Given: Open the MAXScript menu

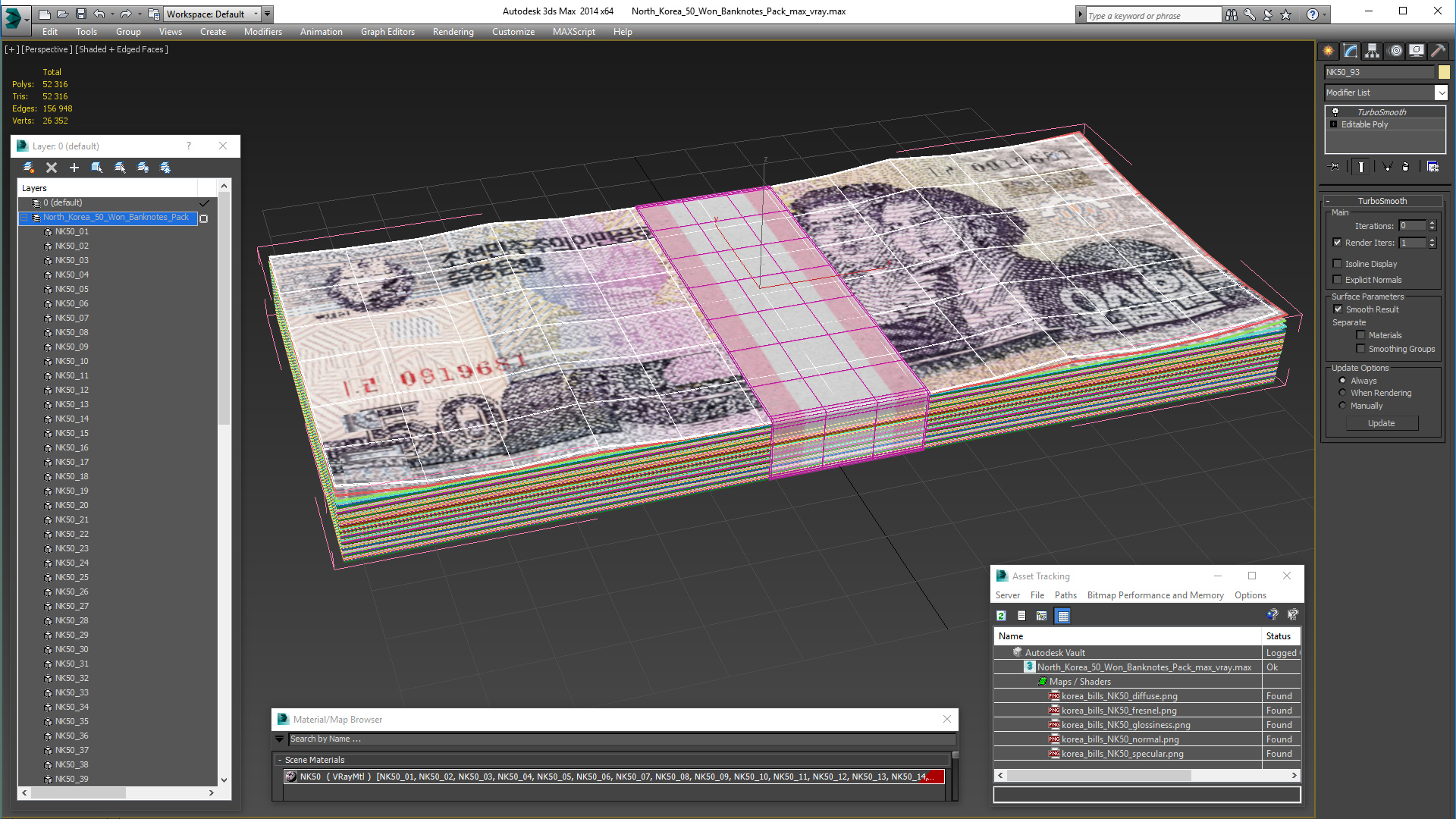Looking at the screenshot, I should point(573,32).
